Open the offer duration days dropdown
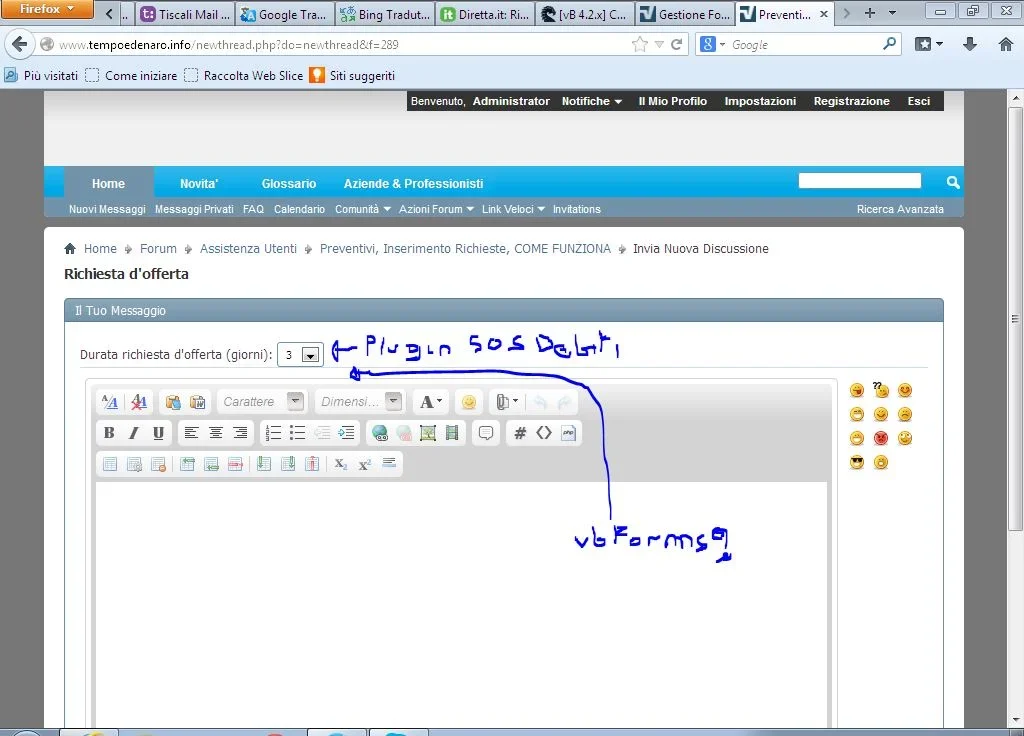 pos(300,355)
